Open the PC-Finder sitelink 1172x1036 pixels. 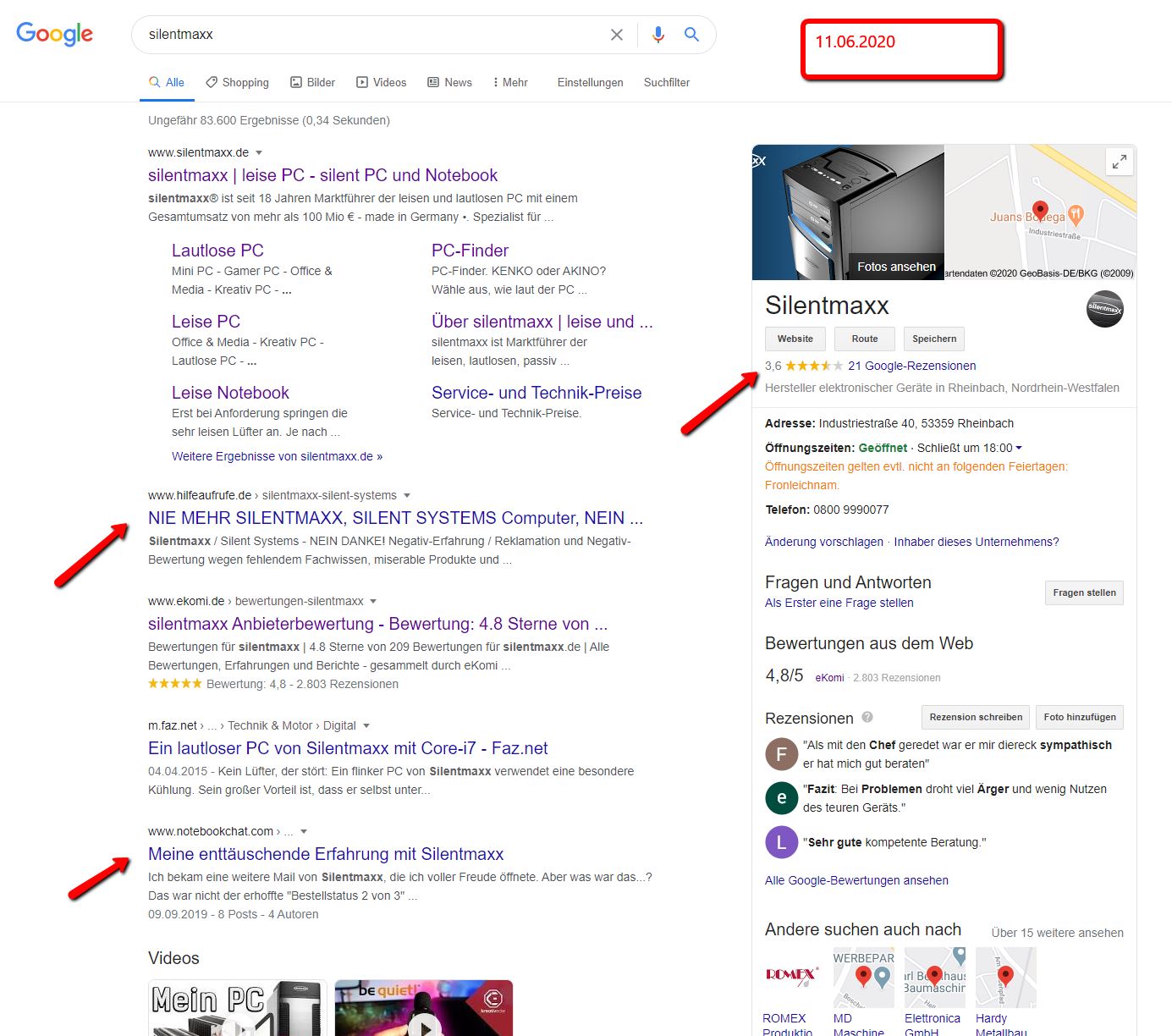point(470,251)
